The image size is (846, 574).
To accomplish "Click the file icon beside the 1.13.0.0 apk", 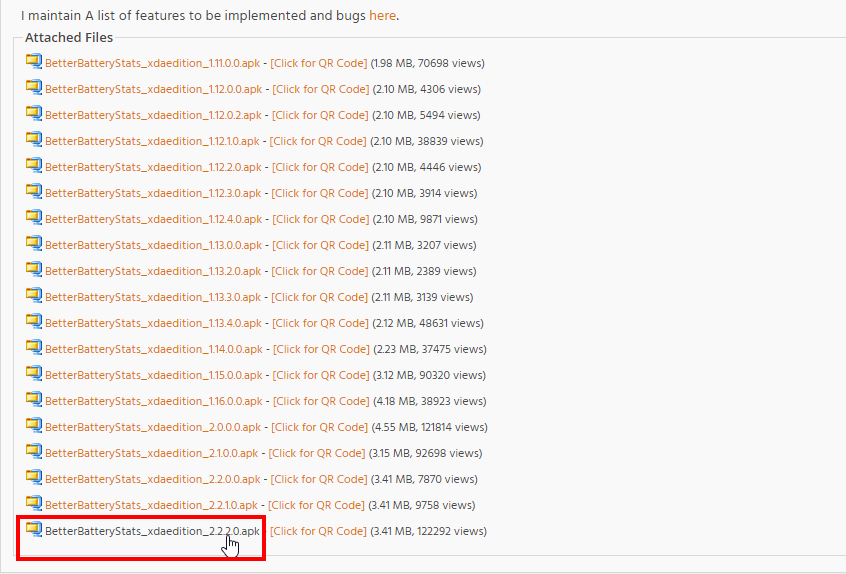I will [x=34, y=243].
